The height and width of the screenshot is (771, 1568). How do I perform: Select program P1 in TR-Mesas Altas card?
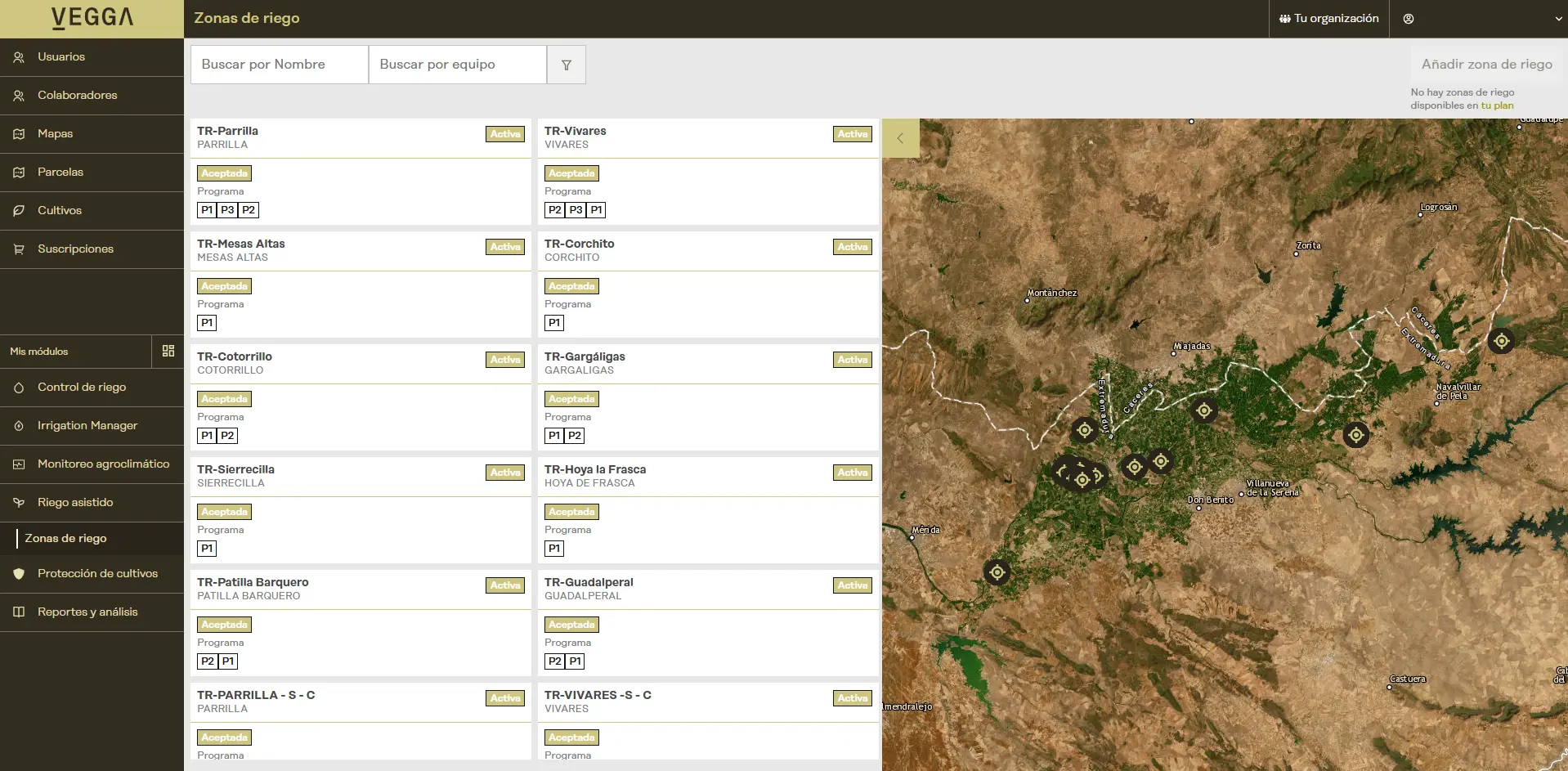click(x=208, y=323)
